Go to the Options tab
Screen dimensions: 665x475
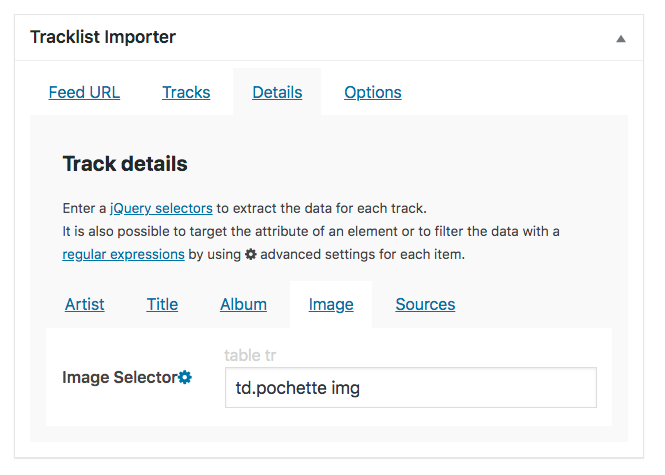tap(373, 92)
